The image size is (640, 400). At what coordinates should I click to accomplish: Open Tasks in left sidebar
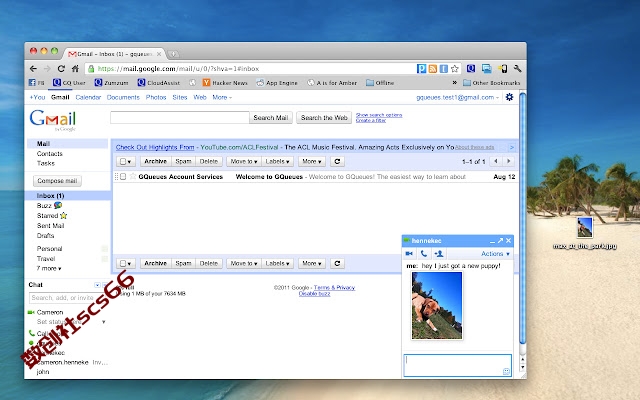(46, 163)
